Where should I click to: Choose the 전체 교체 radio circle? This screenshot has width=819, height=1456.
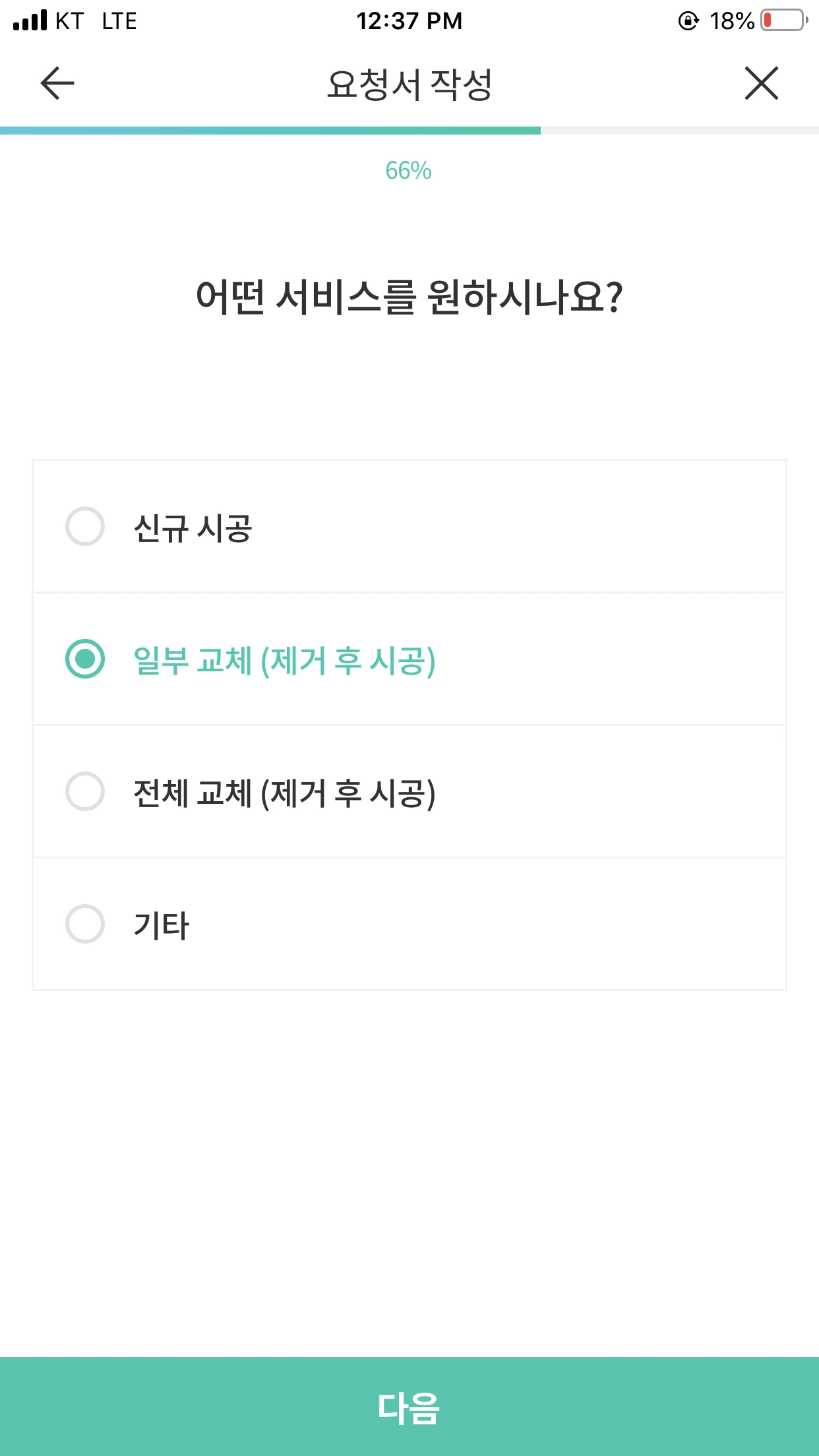pos(85,791)
